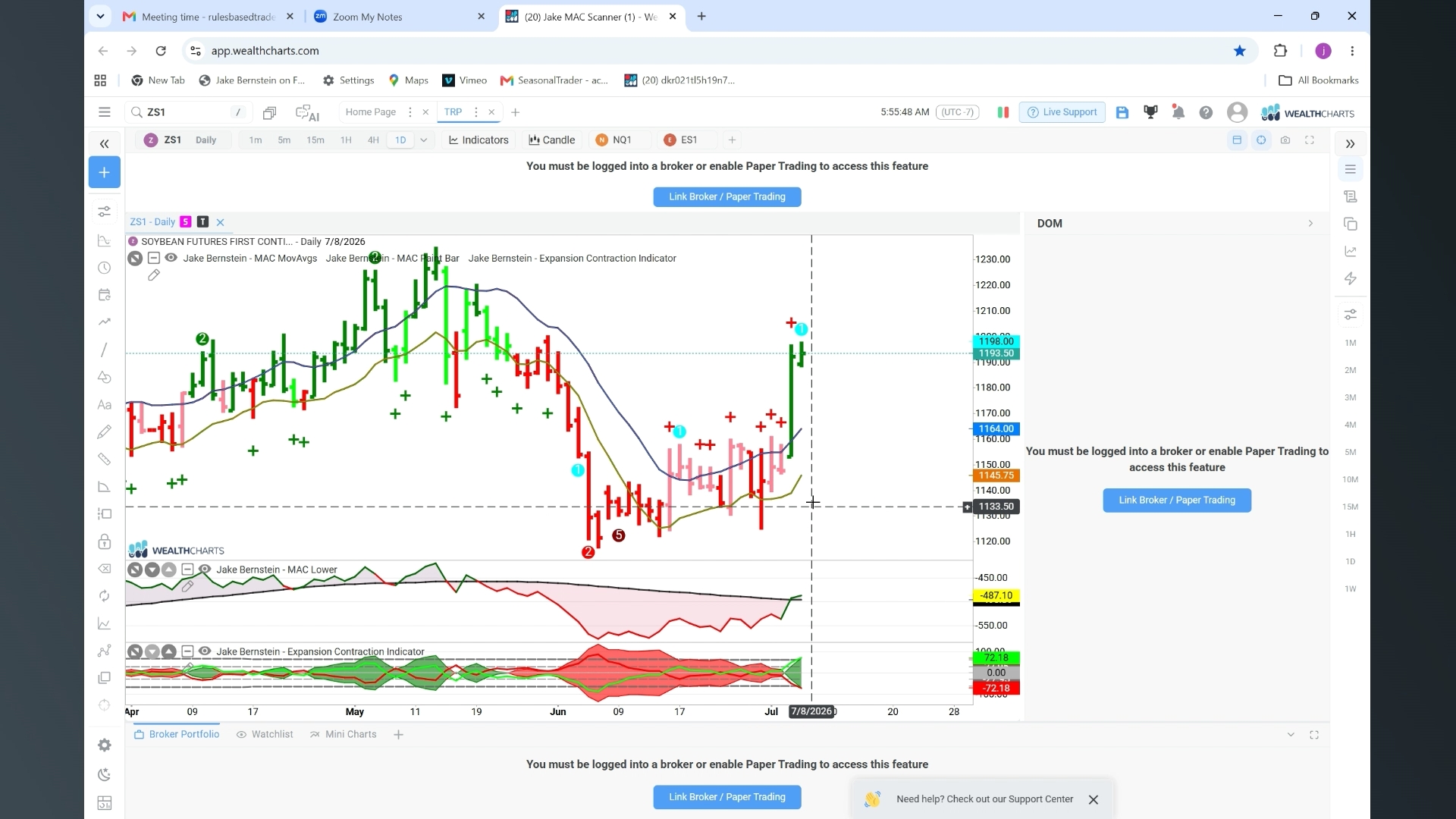Expand the DOM panel chevron
Image resolution: width=1456 pixels, height=819 pixels.
pos(1310,224)
